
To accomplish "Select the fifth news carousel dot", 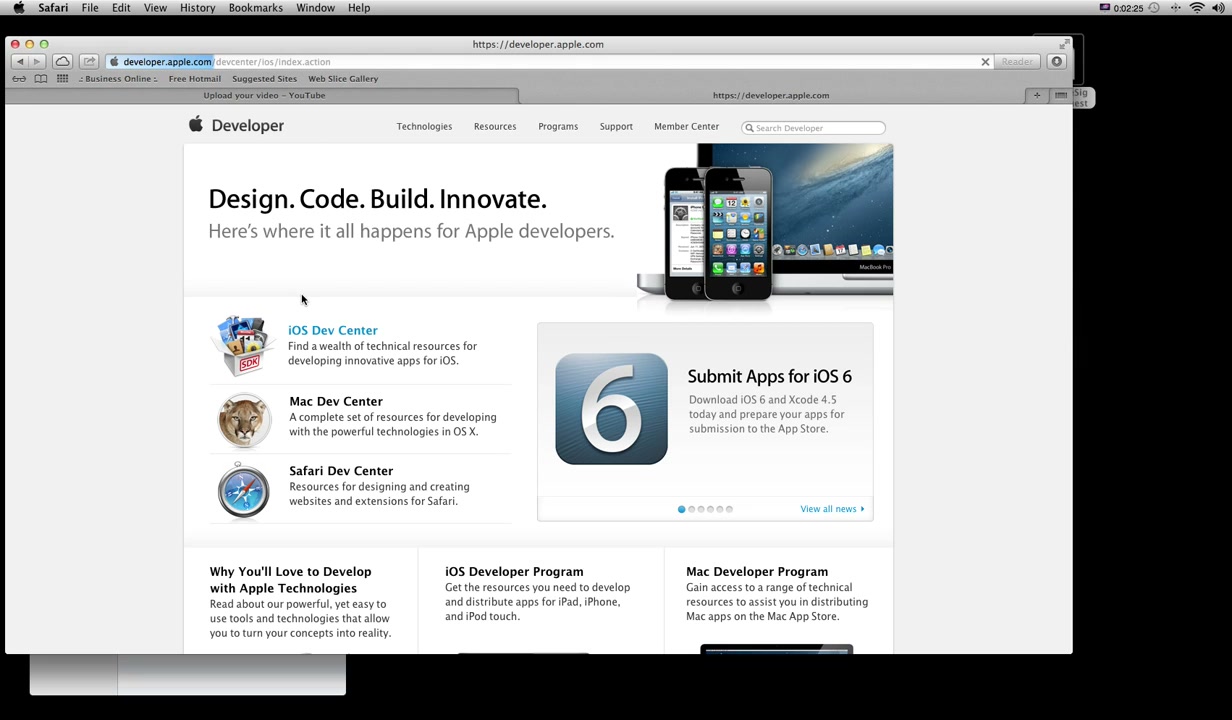I will pos(720,510).
